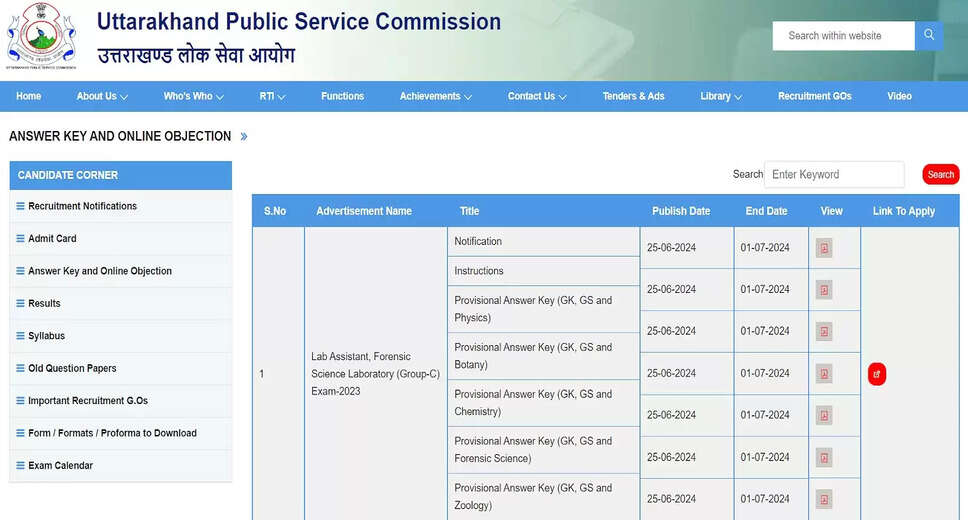The width and height of the screenshot is (968, 520).
Task: Open the Recruitment Notifications link
Action: tap(83, 206)
